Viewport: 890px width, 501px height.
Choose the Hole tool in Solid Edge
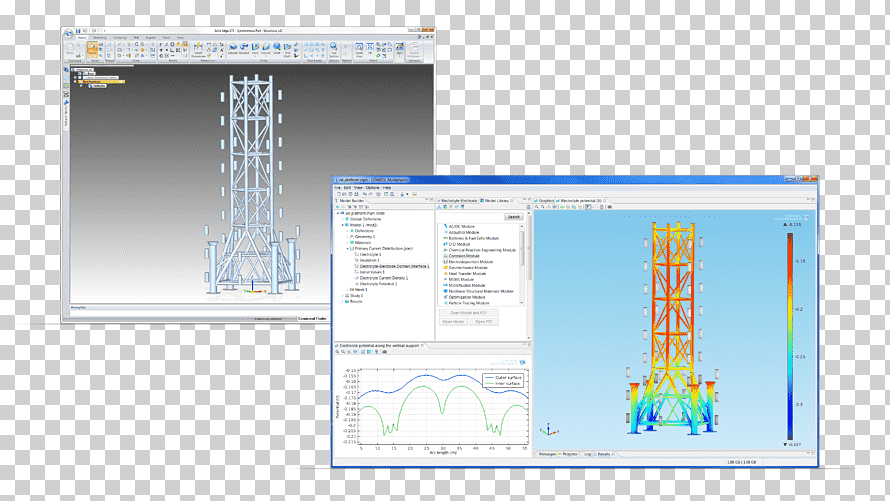click(x=255, y=49)
